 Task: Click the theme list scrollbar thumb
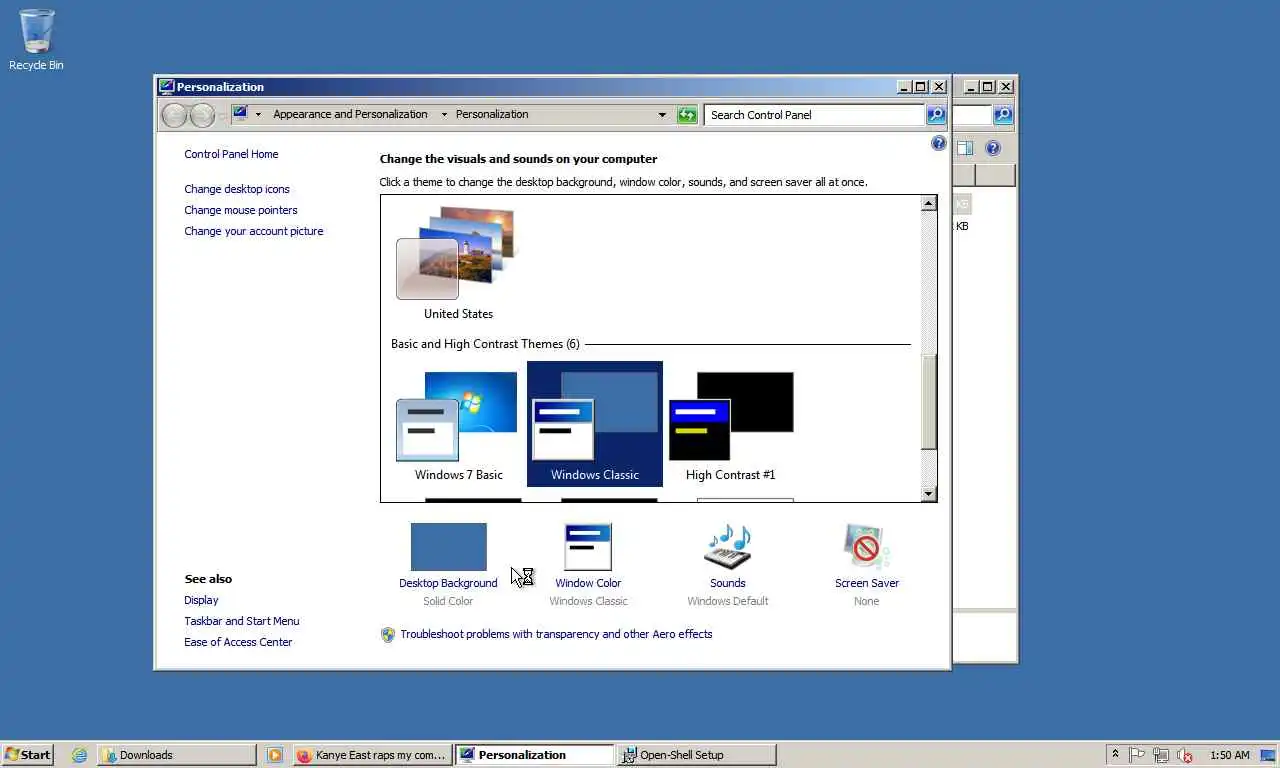pyautogui.click(x=929, y=402)
